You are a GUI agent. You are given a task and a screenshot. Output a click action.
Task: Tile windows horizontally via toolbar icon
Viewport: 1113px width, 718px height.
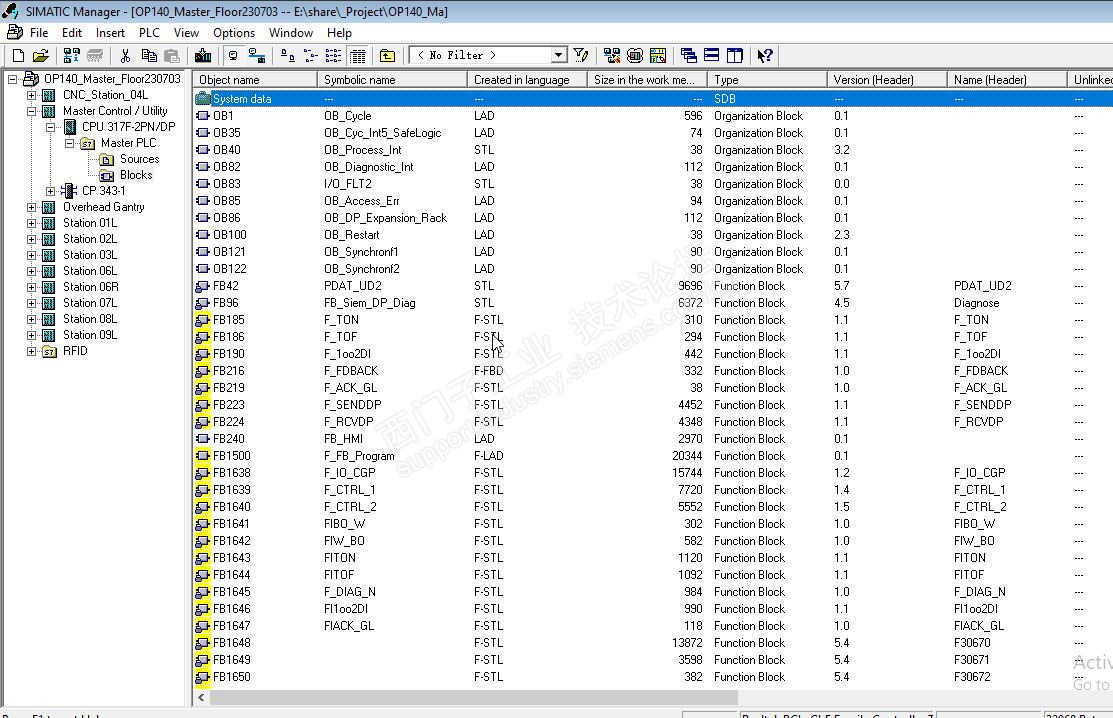712,55
